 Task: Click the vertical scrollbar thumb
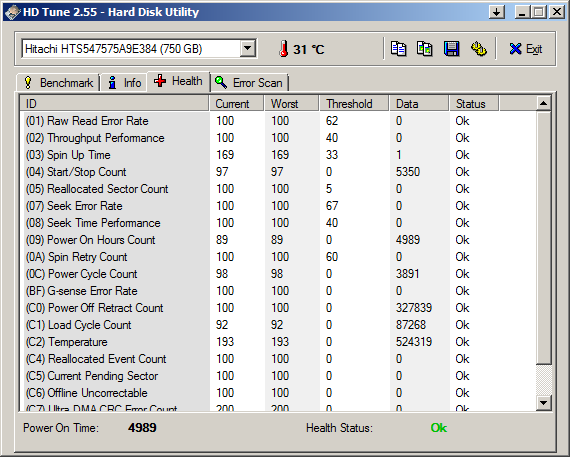(543, 238)
